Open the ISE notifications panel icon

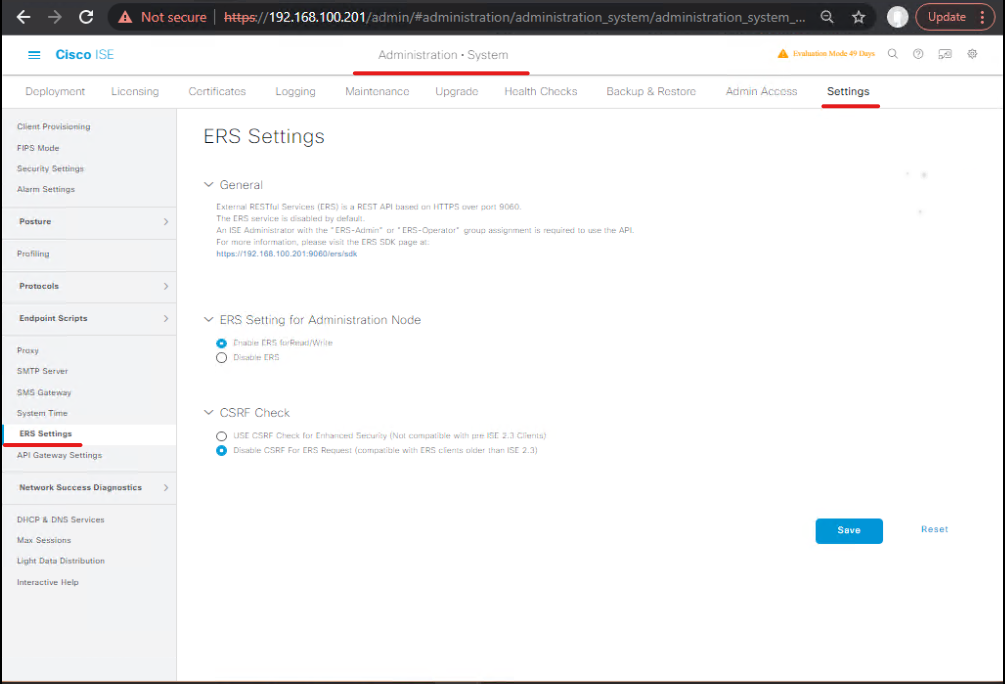coord(945,54)
